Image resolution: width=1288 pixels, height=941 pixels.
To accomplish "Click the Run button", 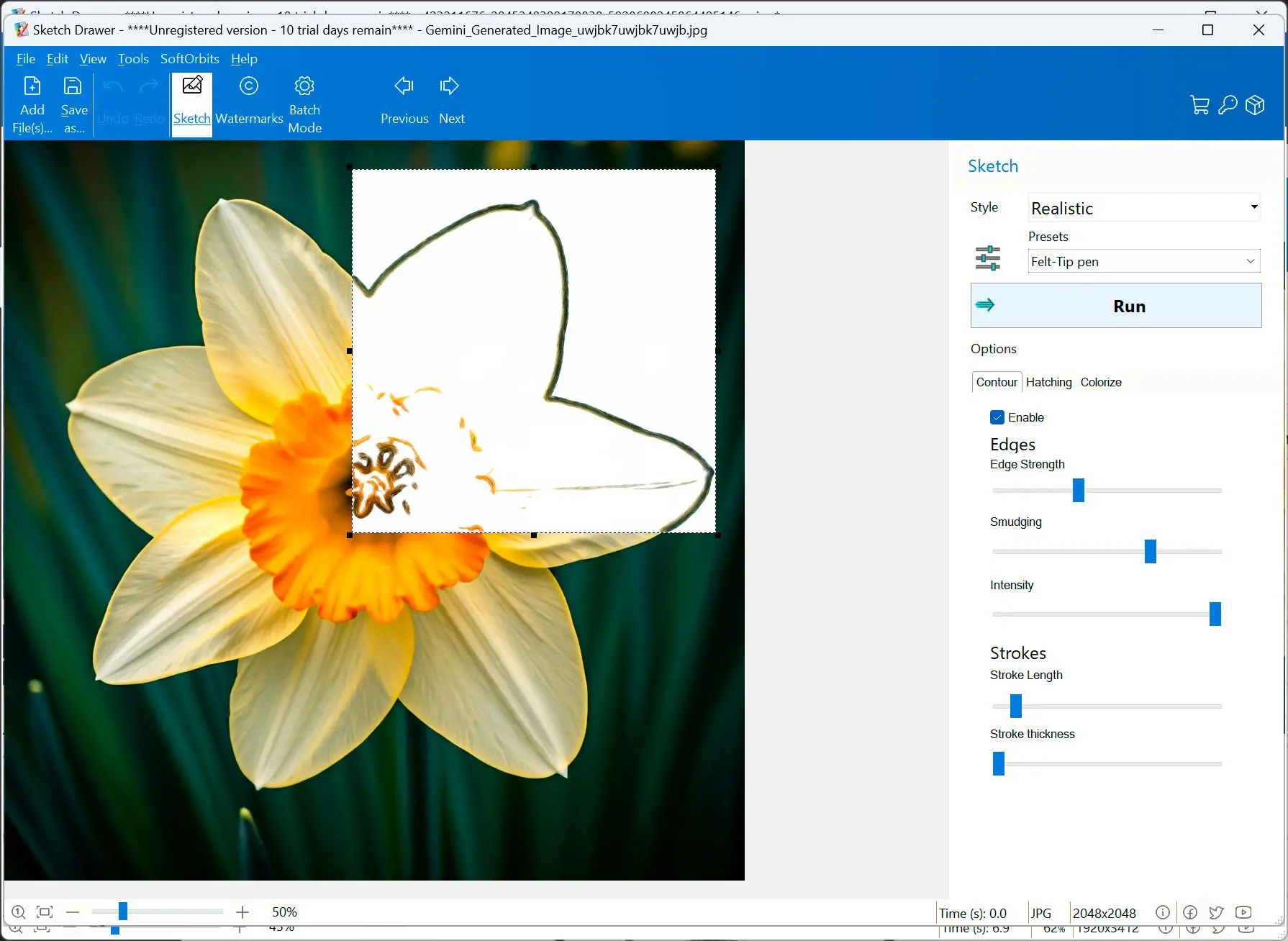I will tap(1116, 306).
